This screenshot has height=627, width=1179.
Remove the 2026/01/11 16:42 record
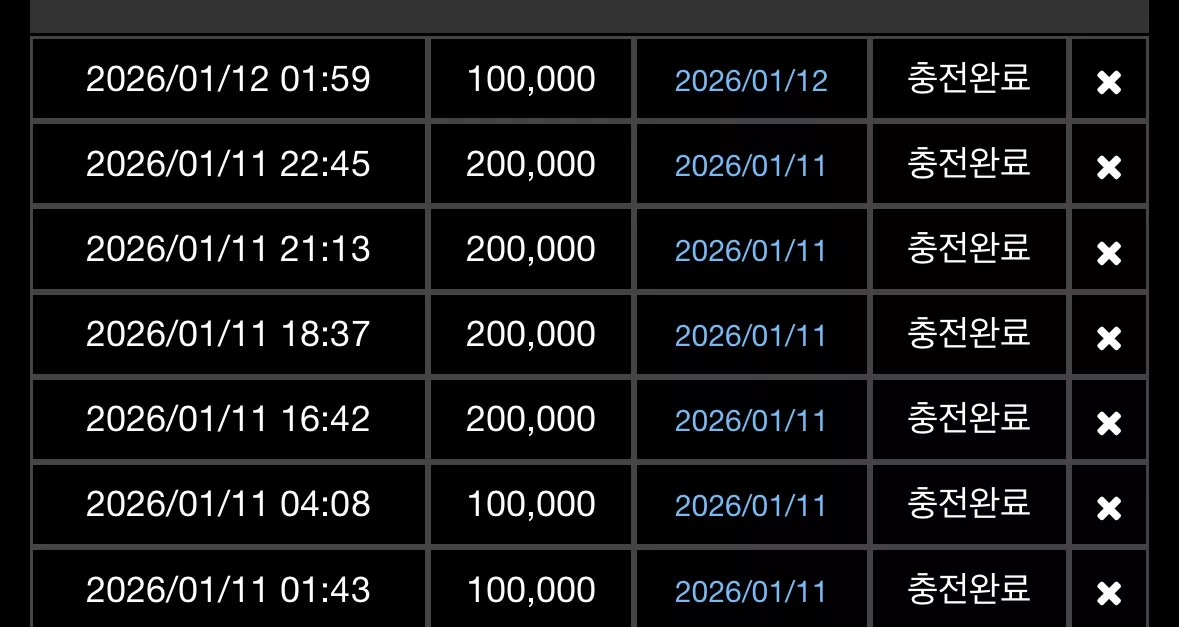coord(1109,423)
